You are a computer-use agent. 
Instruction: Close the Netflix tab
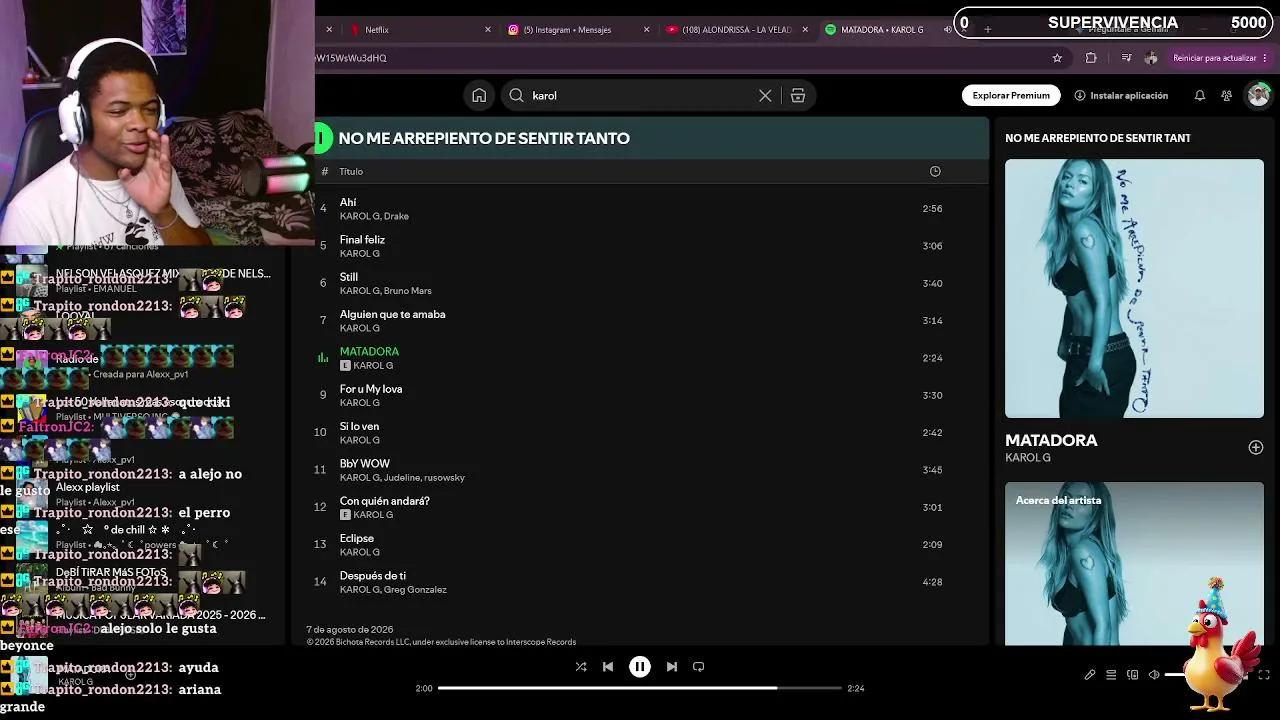[x=488, y=30]
